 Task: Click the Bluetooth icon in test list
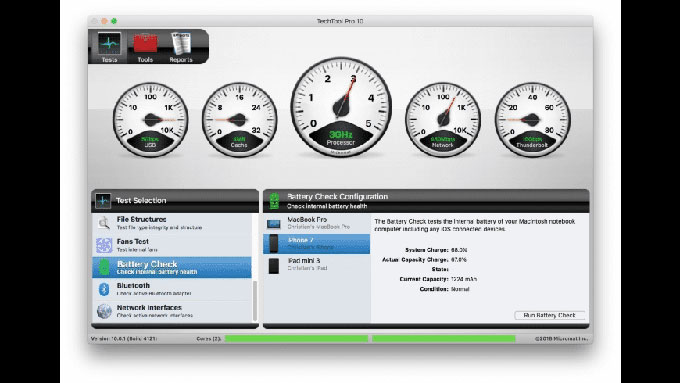coord(104,289)
